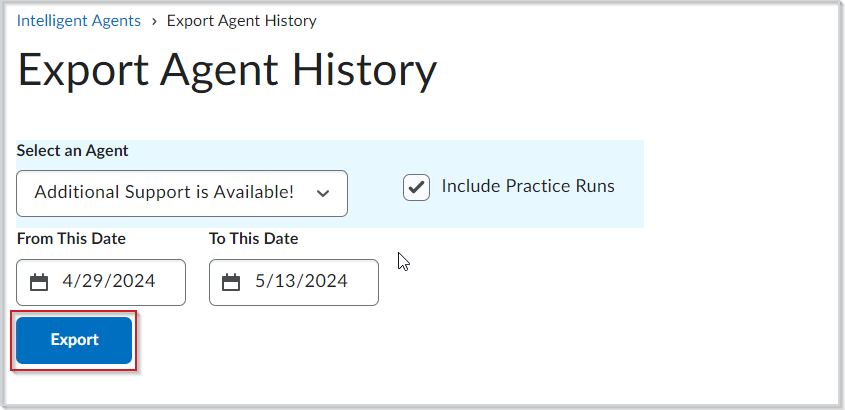845x410 pixels.
Task: Click the checkmark in Include Practice Runs
Action: tap(417, 187)
